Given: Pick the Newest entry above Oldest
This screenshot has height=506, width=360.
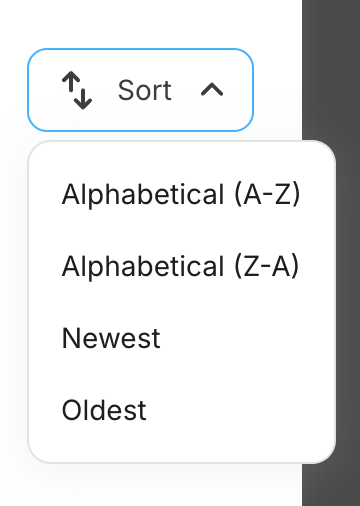Looking at the screenshot, I should point(181,338).
